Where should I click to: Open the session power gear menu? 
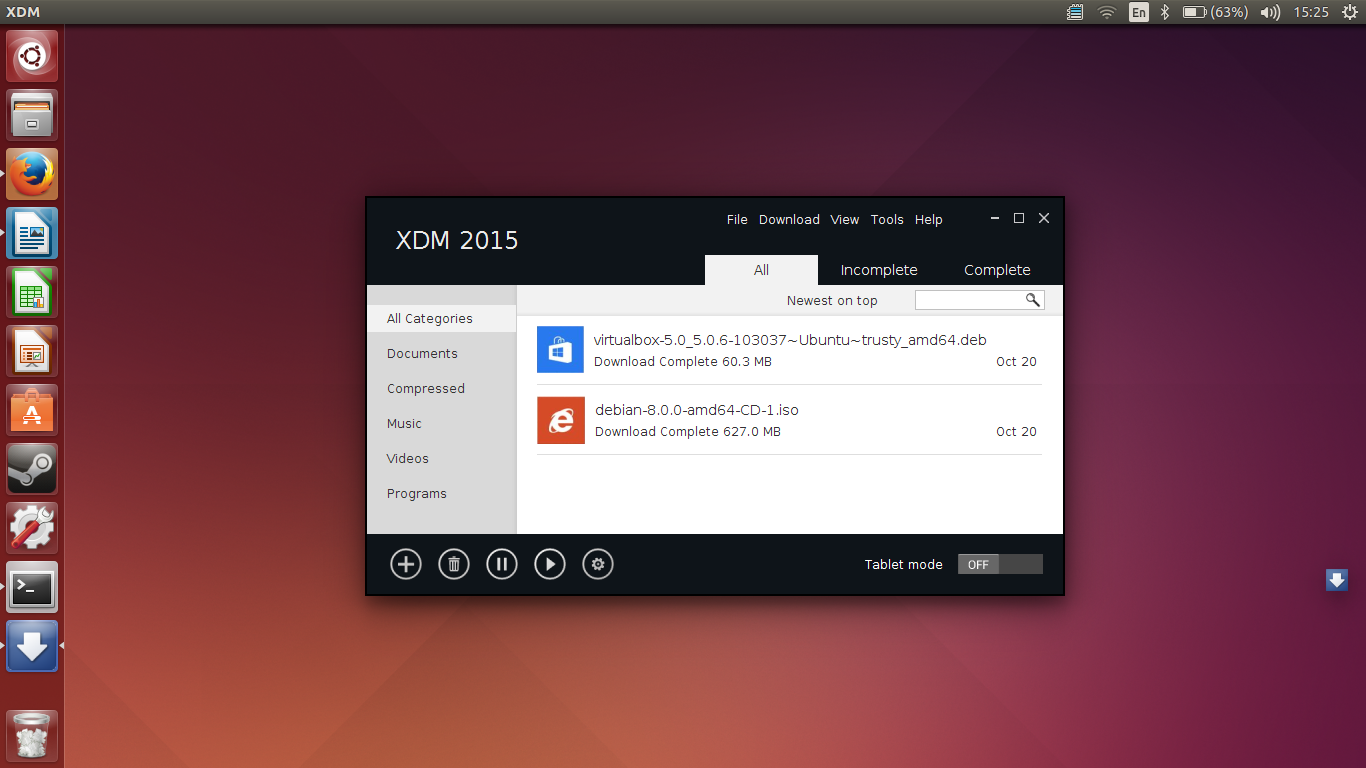pyautogui.click(x=1349, y=12)
